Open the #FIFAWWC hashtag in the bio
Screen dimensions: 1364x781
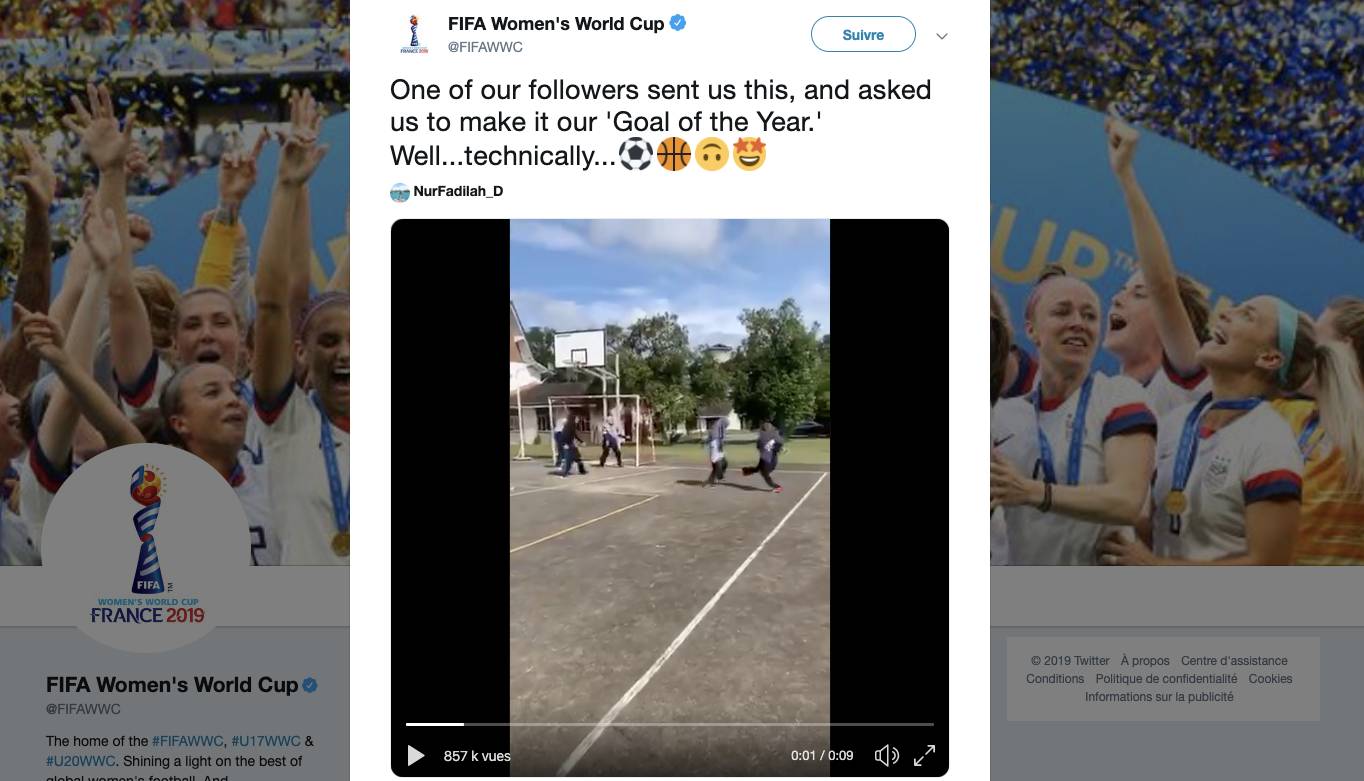point(188,741)
